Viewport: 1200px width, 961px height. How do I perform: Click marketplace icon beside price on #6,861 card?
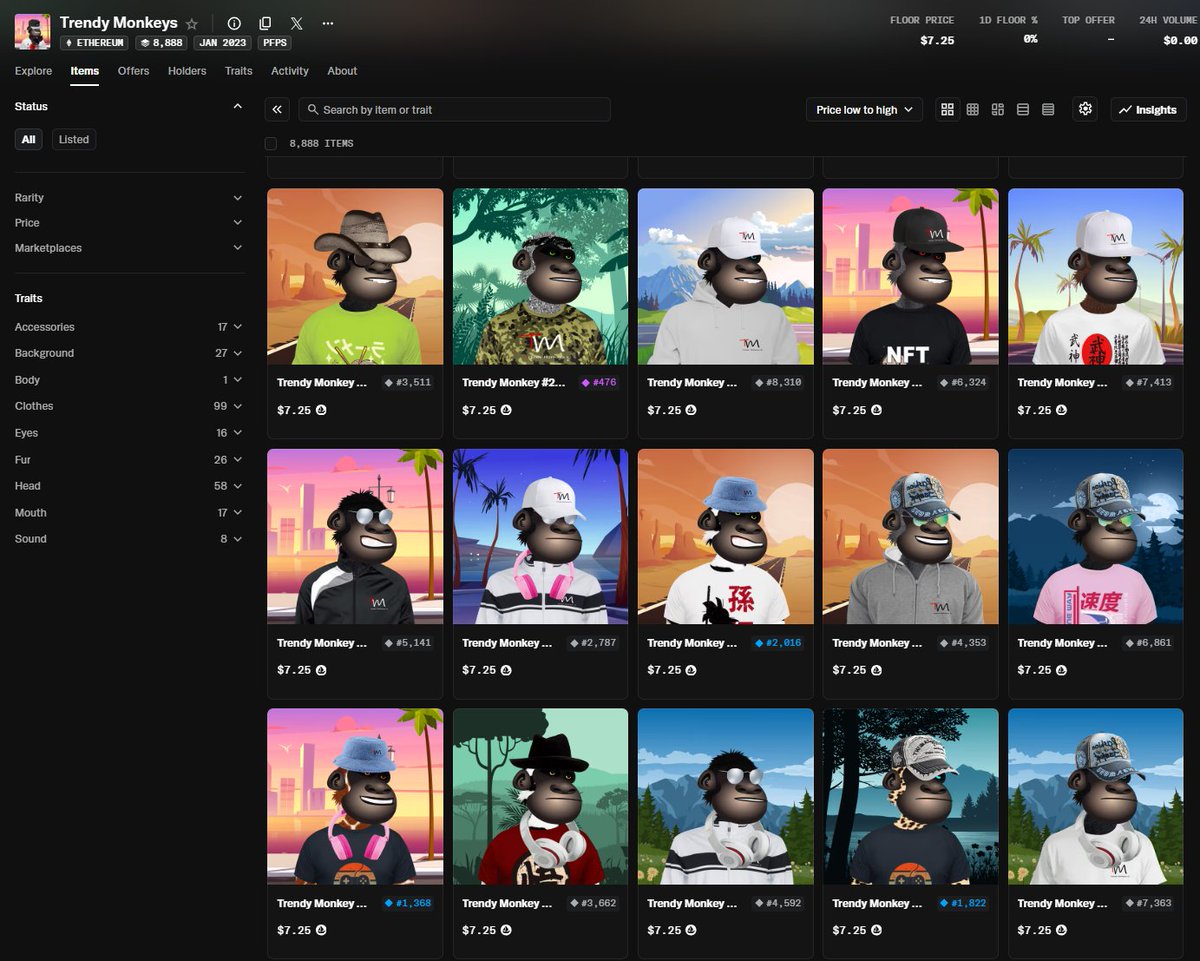coord(1062,670)
